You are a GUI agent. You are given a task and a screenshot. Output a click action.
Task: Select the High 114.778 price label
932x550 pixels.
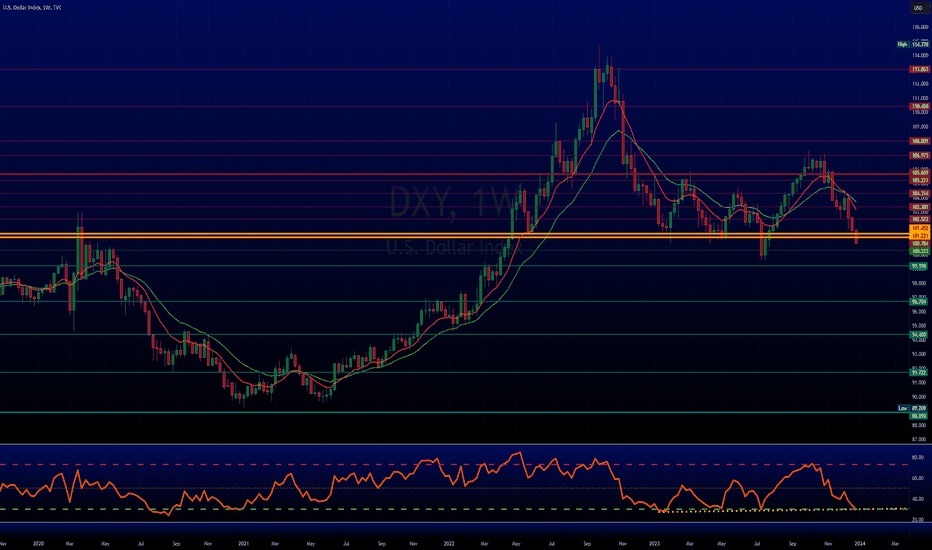pos(913,45)
